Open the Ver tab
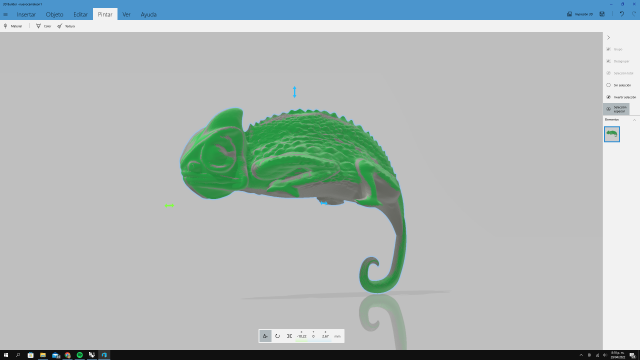 [127, 14]
